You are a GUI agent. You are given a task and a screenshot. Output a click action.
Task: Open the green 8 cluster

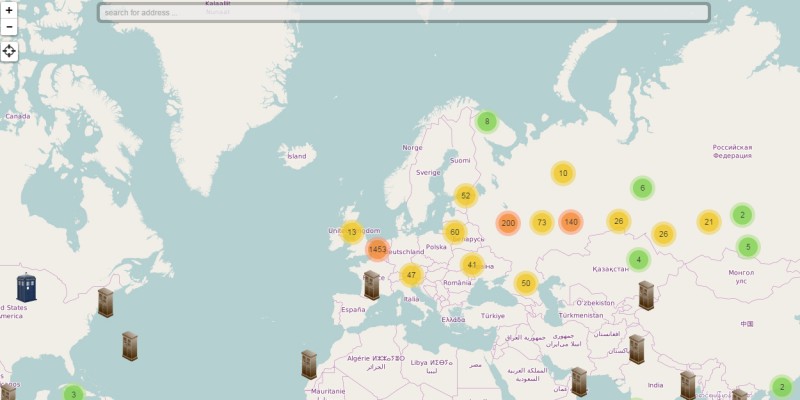click(487, 122)
